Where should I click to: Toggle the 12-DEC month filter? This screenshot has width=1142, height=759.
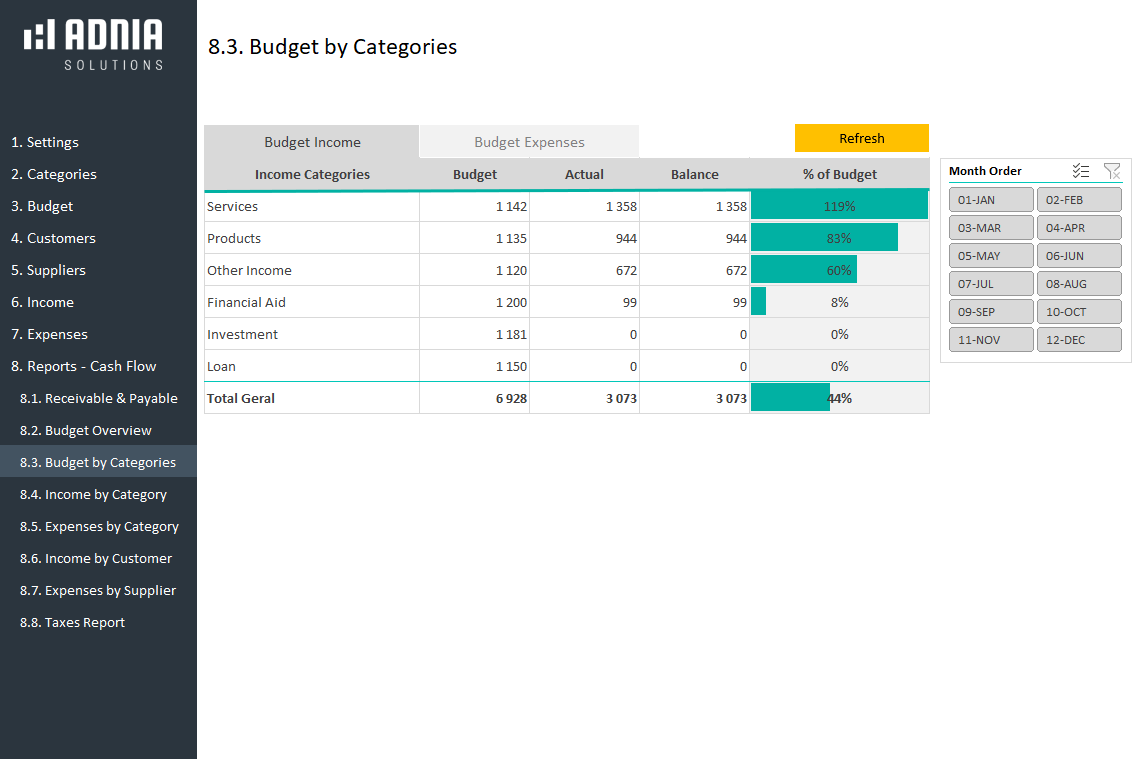click(1078, 340)
